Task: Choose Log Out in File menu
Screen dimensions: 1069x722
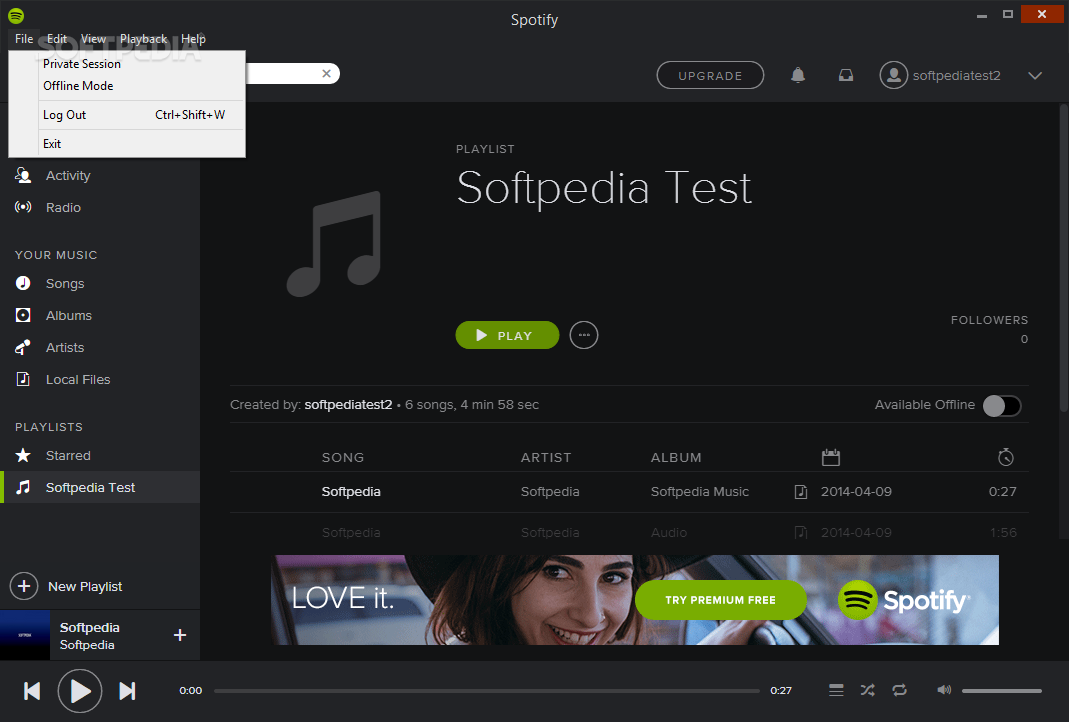Action: pos(127,115)
